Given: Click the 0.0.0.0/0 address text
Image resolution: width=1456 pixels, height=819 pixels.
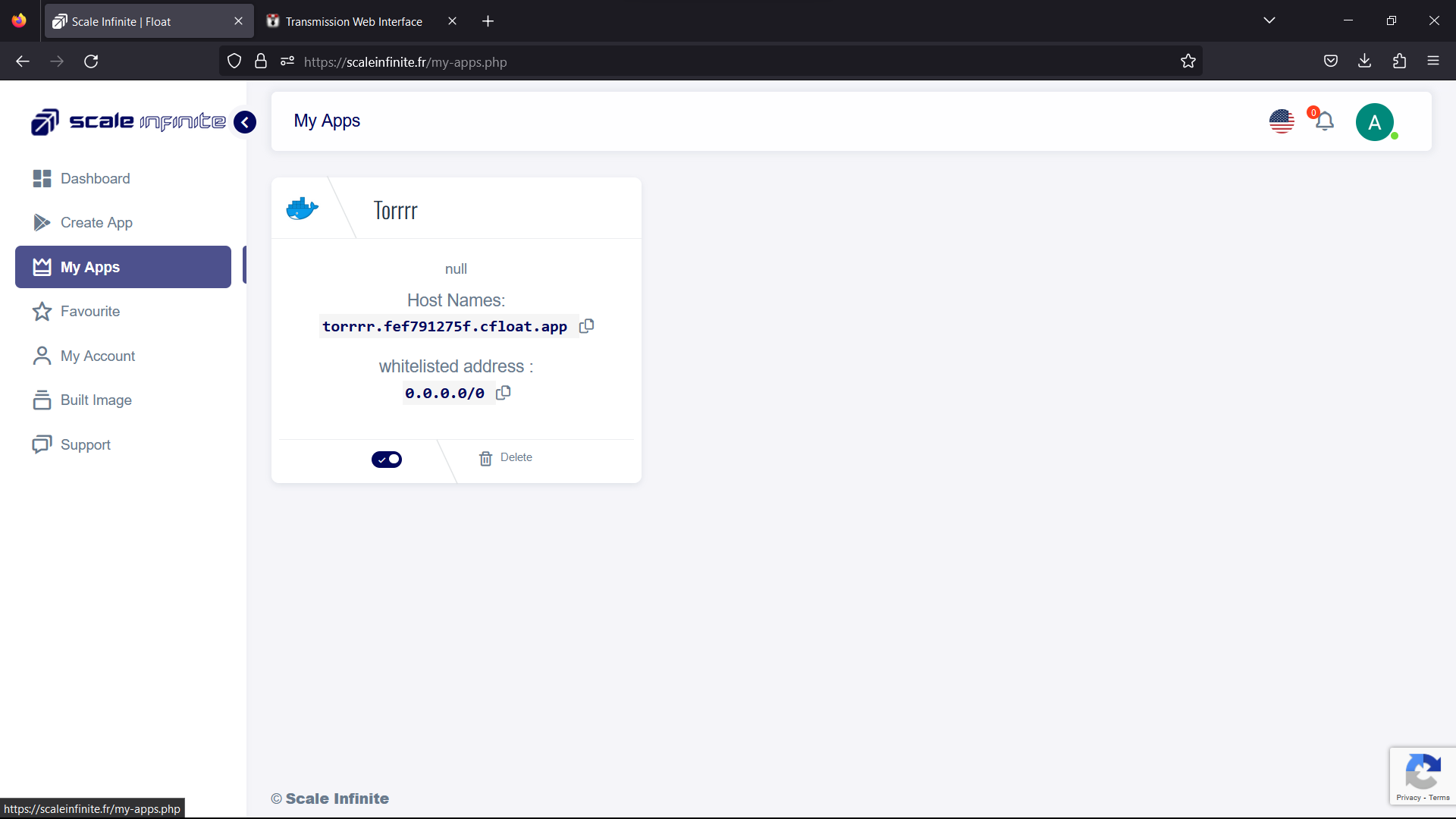Looking at the screenshot, I should [x=444, y=393].
